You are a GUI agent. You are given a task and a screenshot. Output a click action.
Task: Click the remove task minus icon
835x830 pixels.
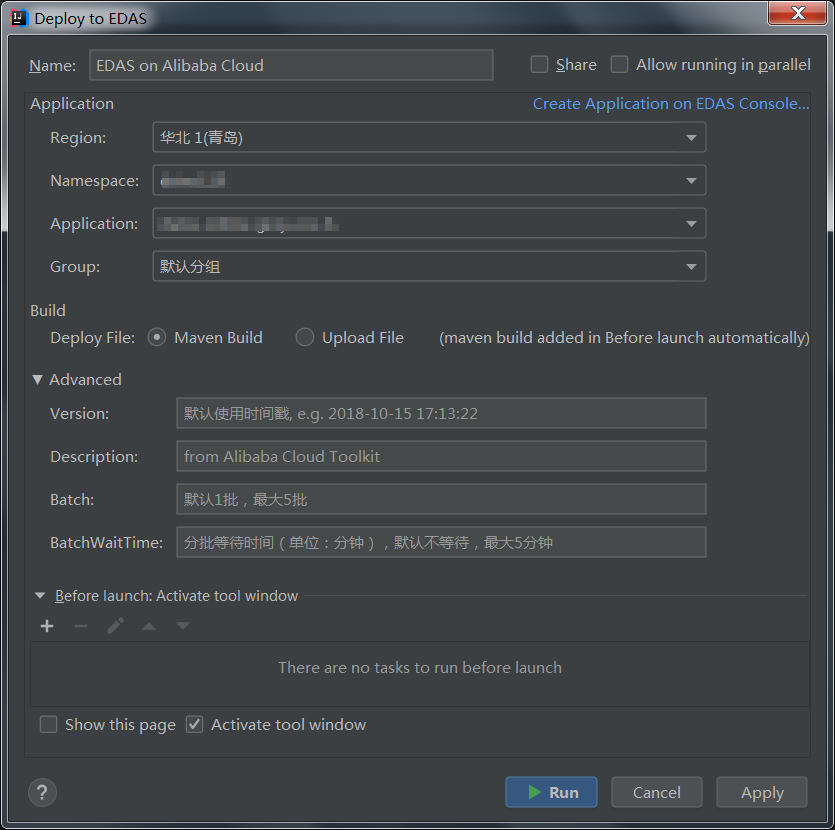tap(81, 626)
